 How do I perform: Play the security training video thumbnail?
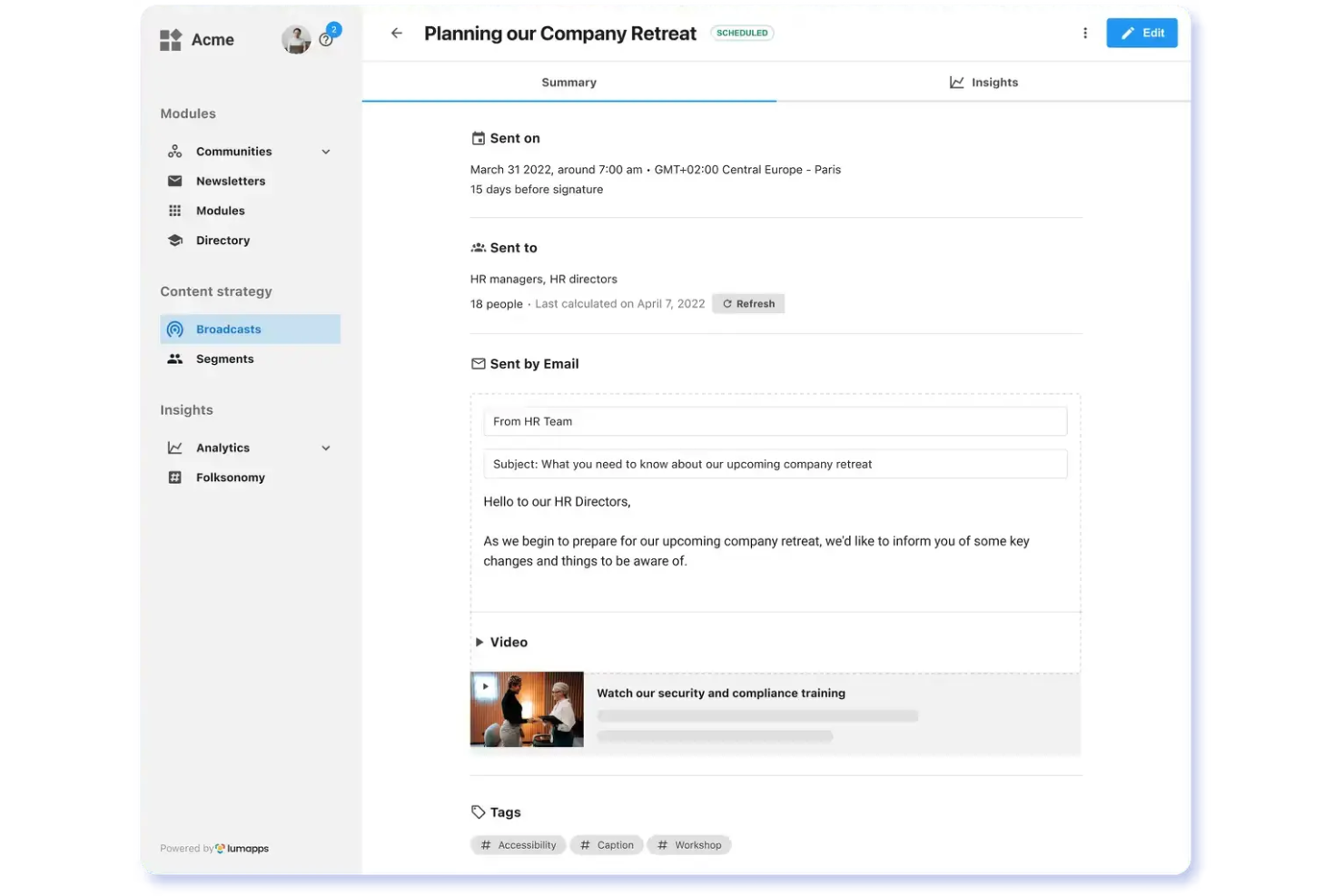pyautogui.click(x=527, y=709)
